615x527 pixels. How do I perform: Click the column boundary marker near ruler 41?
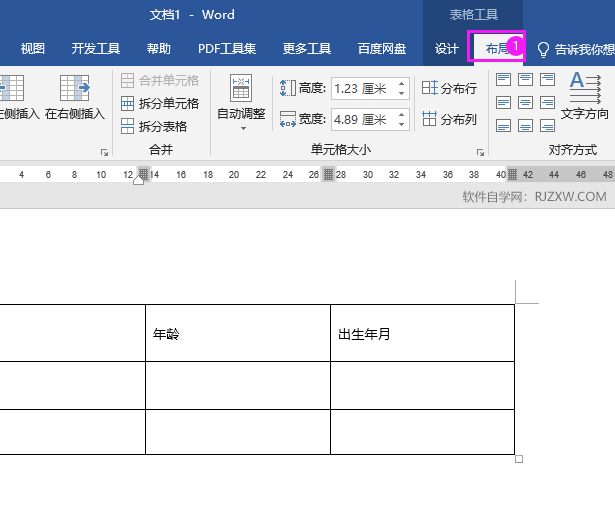(512, 174)
